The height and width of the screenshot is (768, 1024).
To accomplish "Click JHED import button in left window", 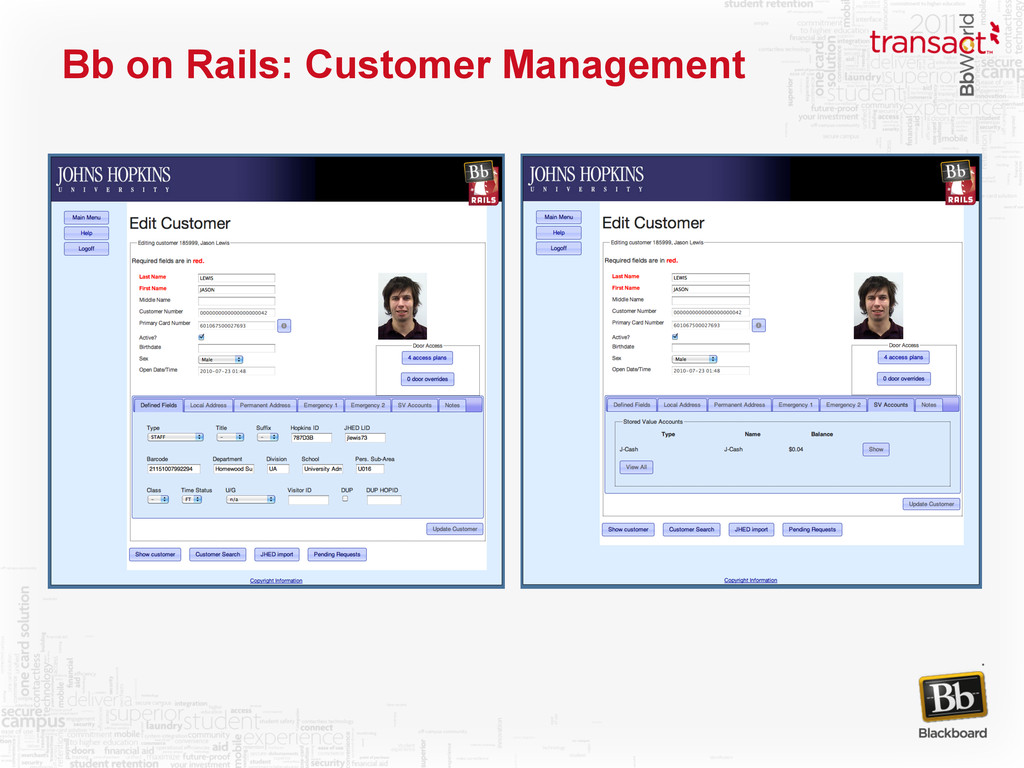I will click(277, 554).
